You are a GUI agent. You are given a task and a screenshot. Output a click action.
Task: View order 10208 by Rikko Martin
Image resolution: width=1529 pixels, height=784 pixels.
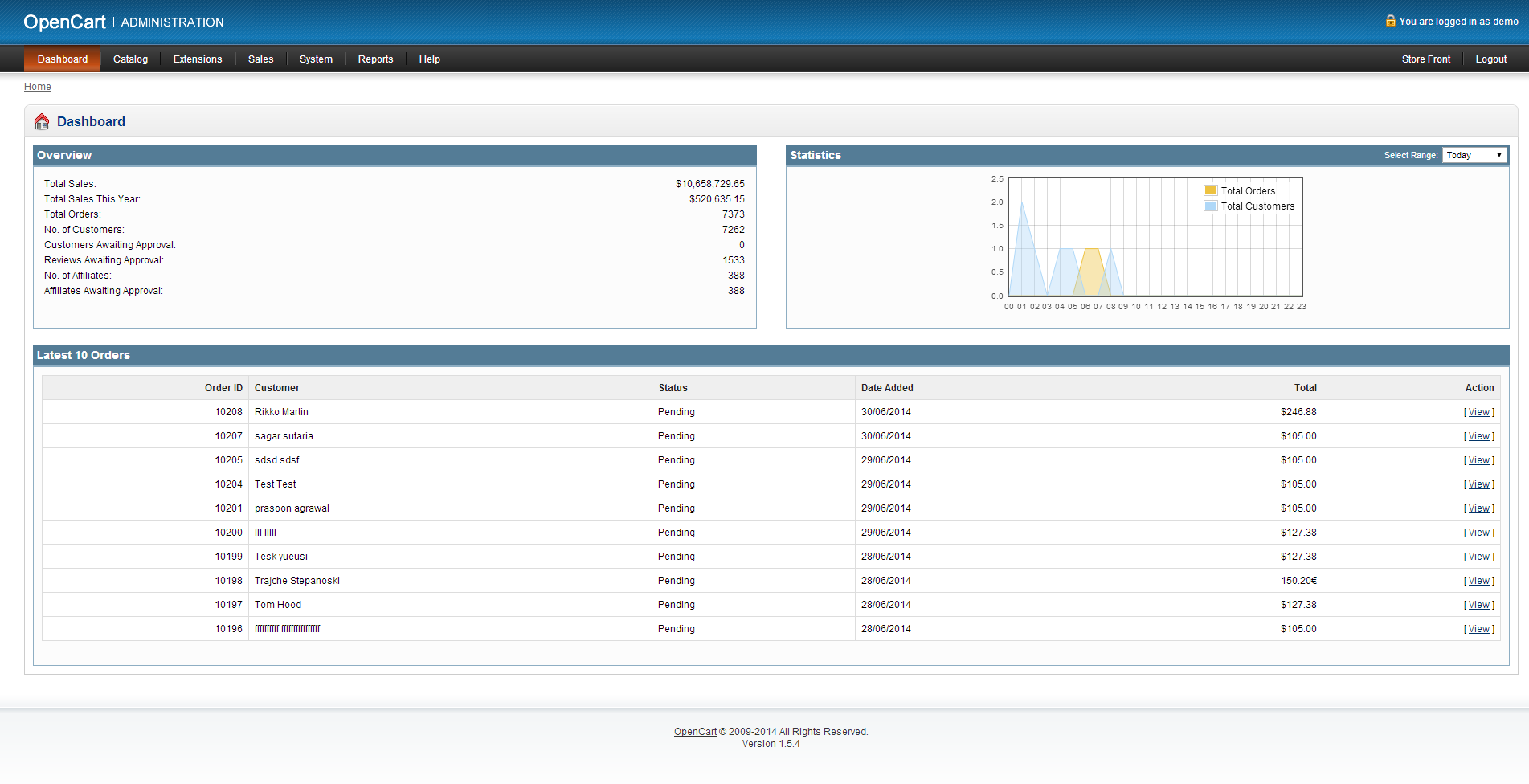click(1479, 412)
